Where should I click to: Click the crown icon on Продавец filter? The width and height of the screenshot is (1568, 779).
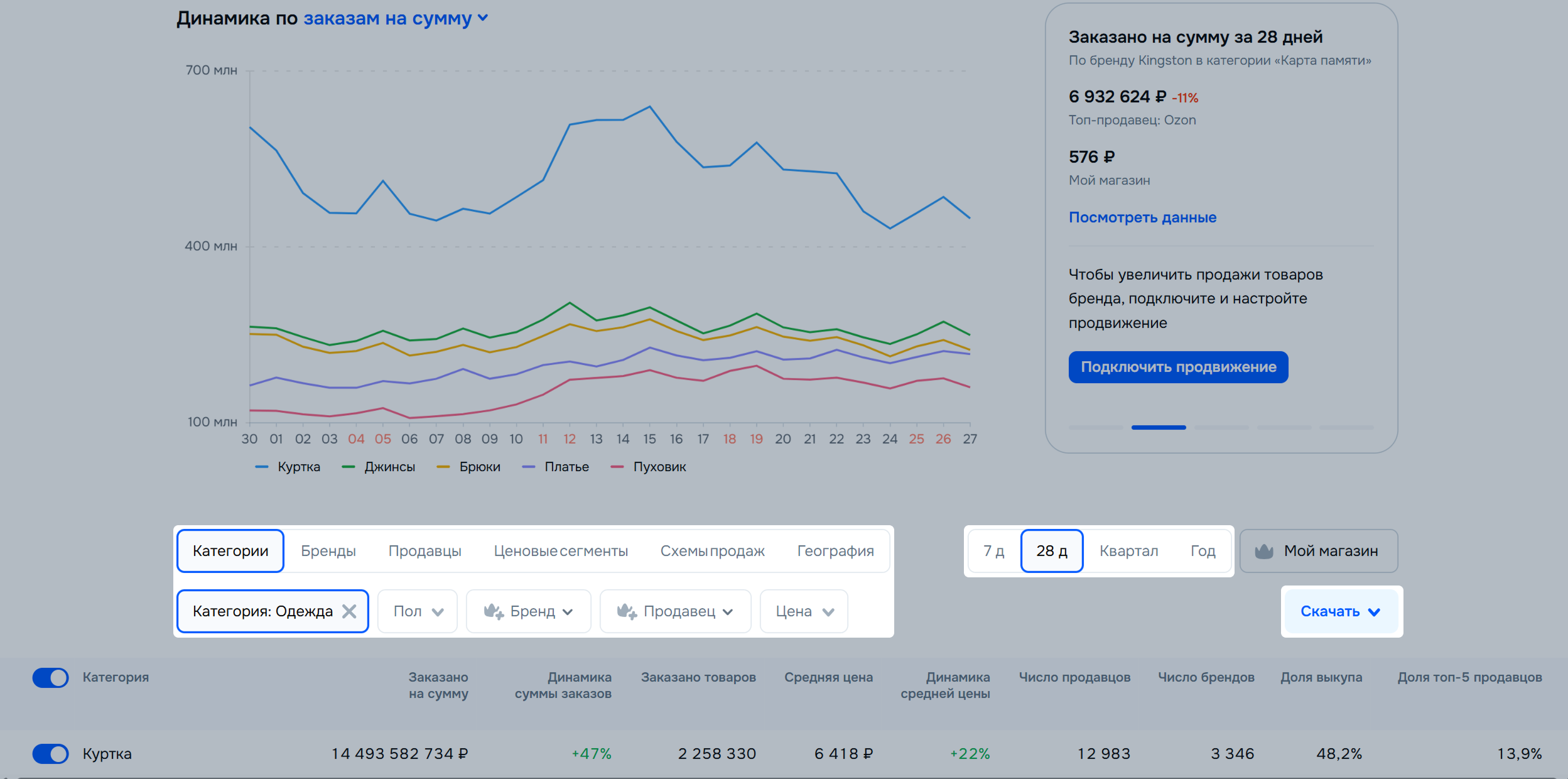point(627,611)
